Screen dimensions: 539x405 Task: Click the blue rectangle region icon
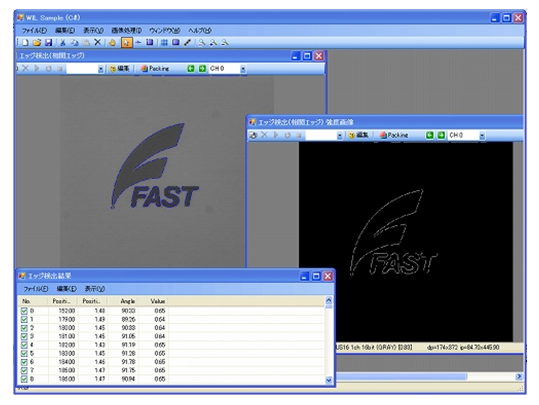pos(176,43)
